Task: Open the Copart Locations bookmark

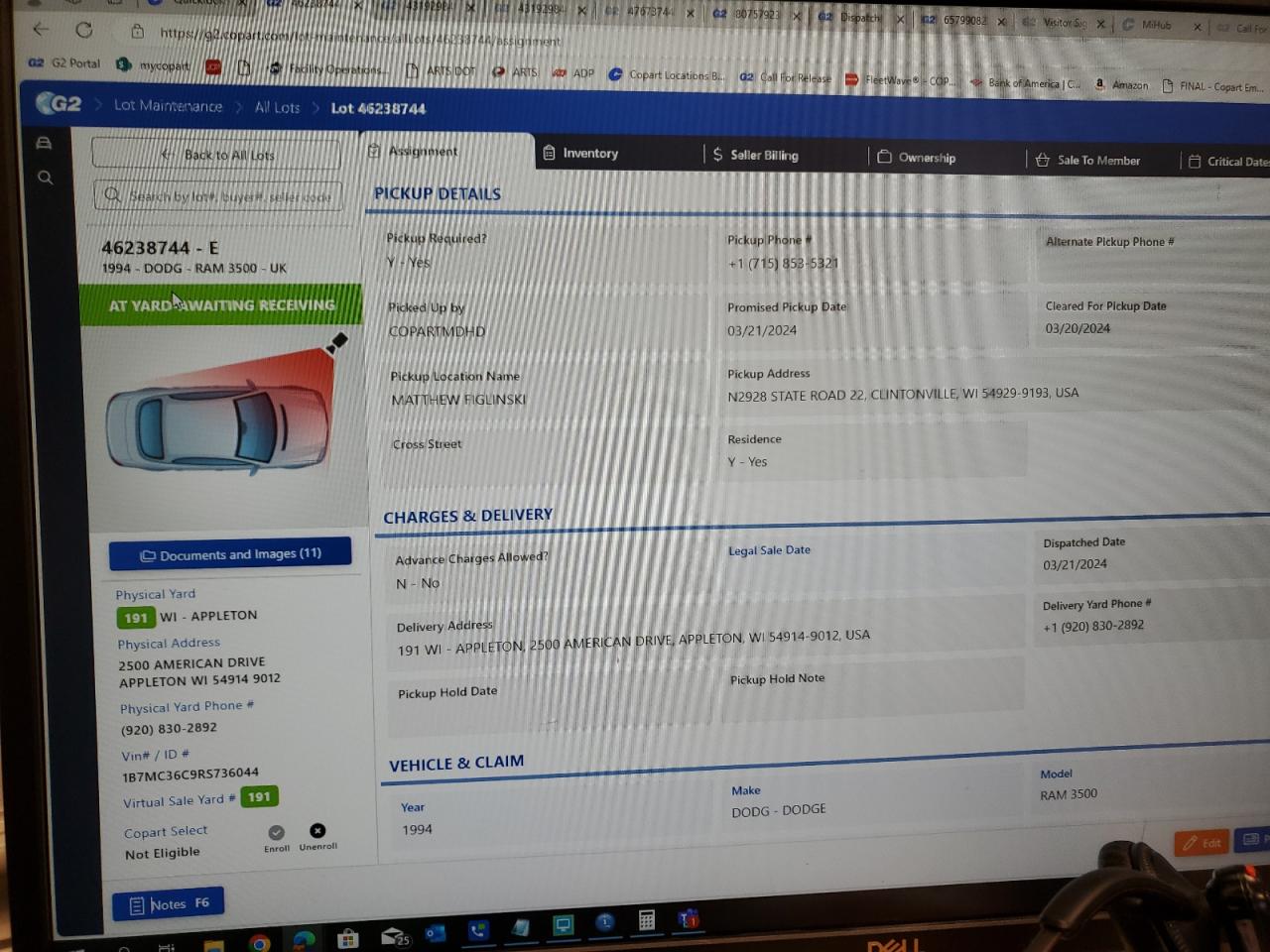Action: pyautogui.click(x=667, y=74)
